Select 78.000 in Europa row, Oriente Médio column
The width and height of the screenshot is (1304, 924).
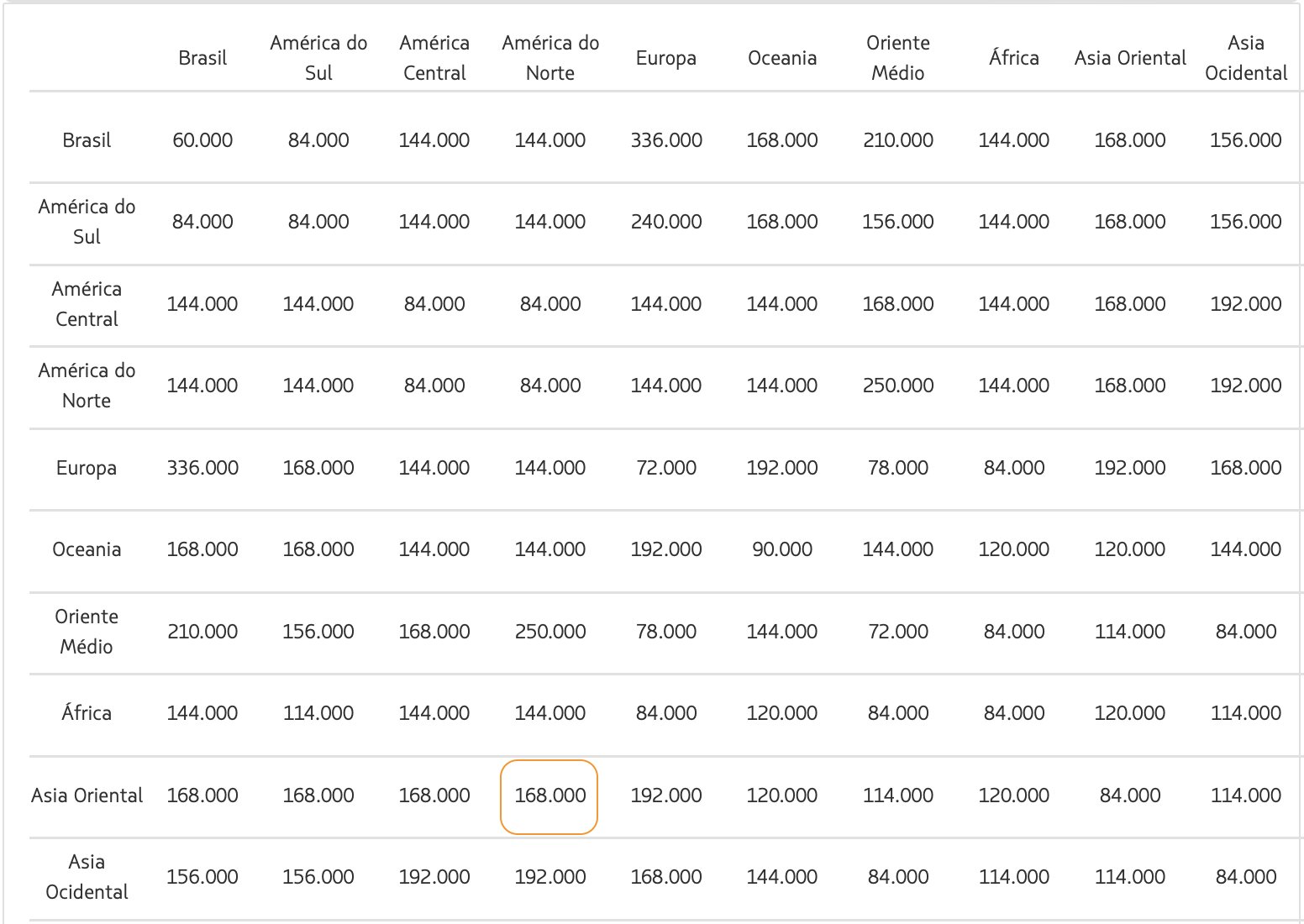tap(897, 468)
